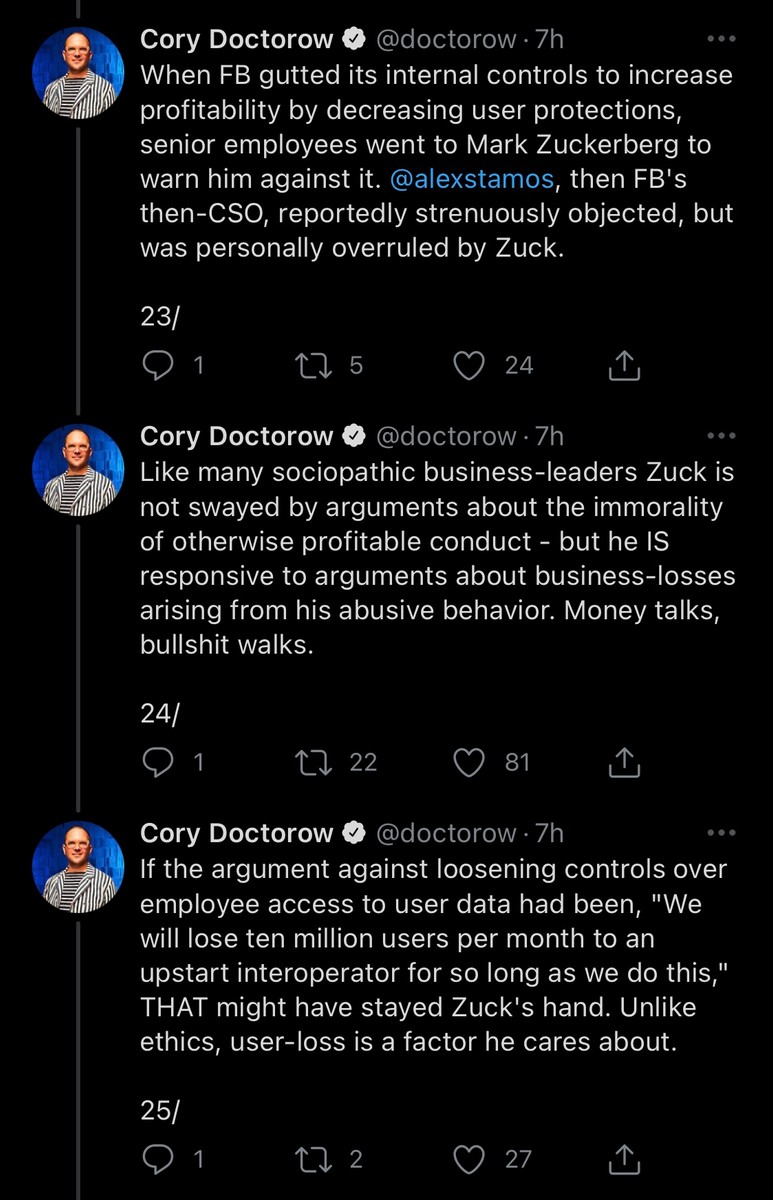Screen dimensions: 773x1200
Task: Reply to the tweet numbered 23/
Action: click(158, 366)
